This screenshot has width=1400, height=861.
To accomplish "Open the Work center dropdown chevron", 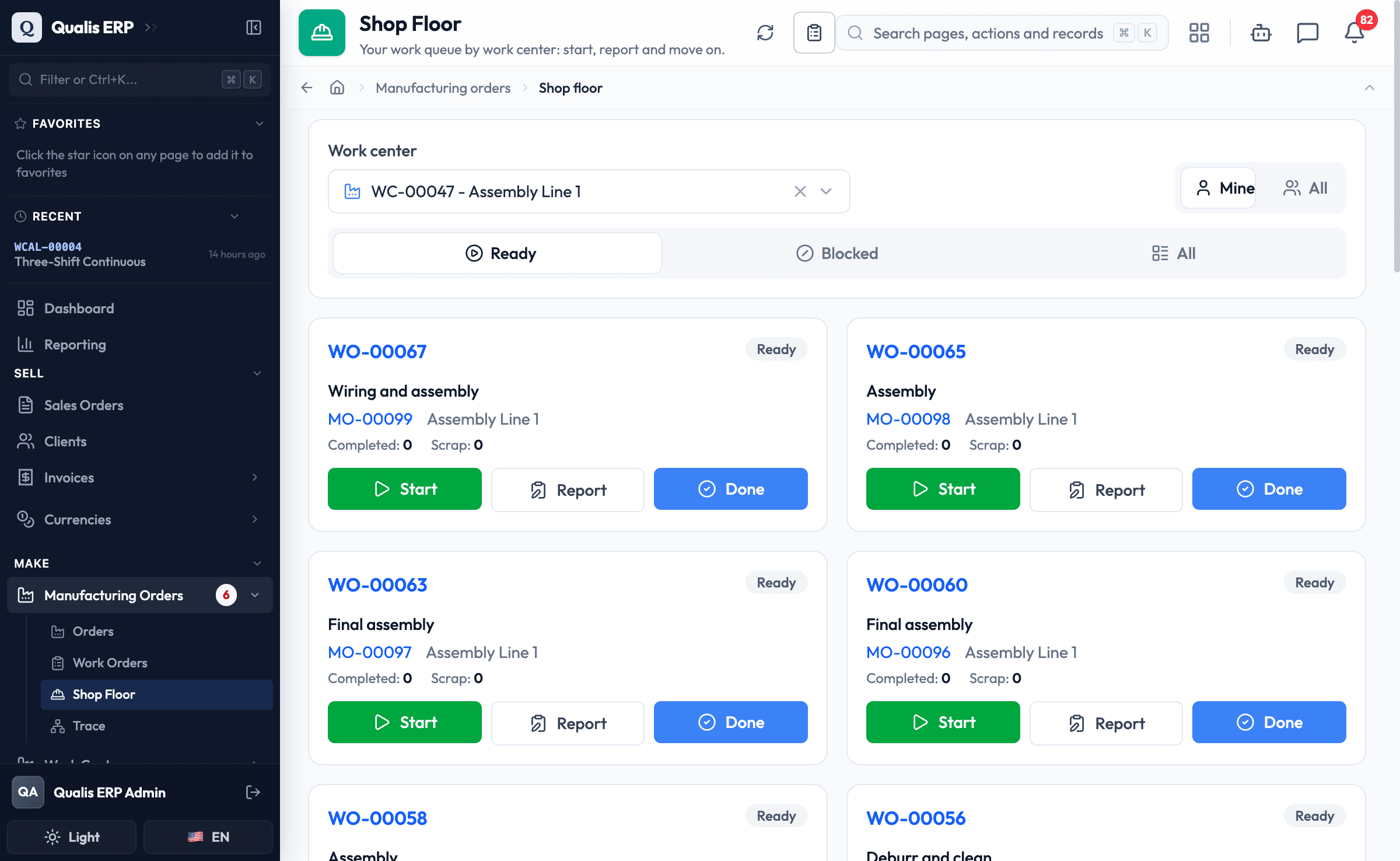I will point(826,191).
